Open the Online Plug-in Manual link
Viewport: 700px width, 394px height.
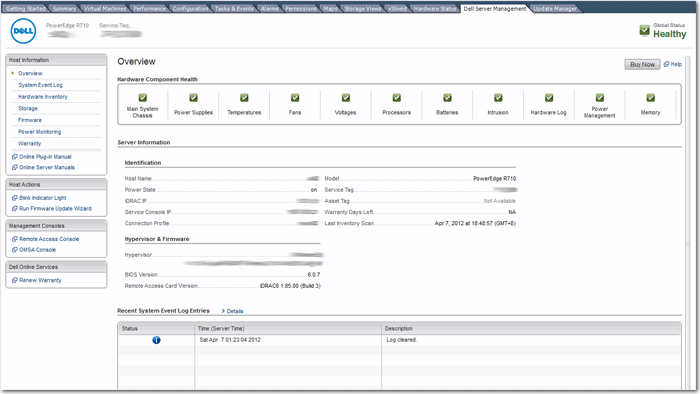(x=45, y=157)
